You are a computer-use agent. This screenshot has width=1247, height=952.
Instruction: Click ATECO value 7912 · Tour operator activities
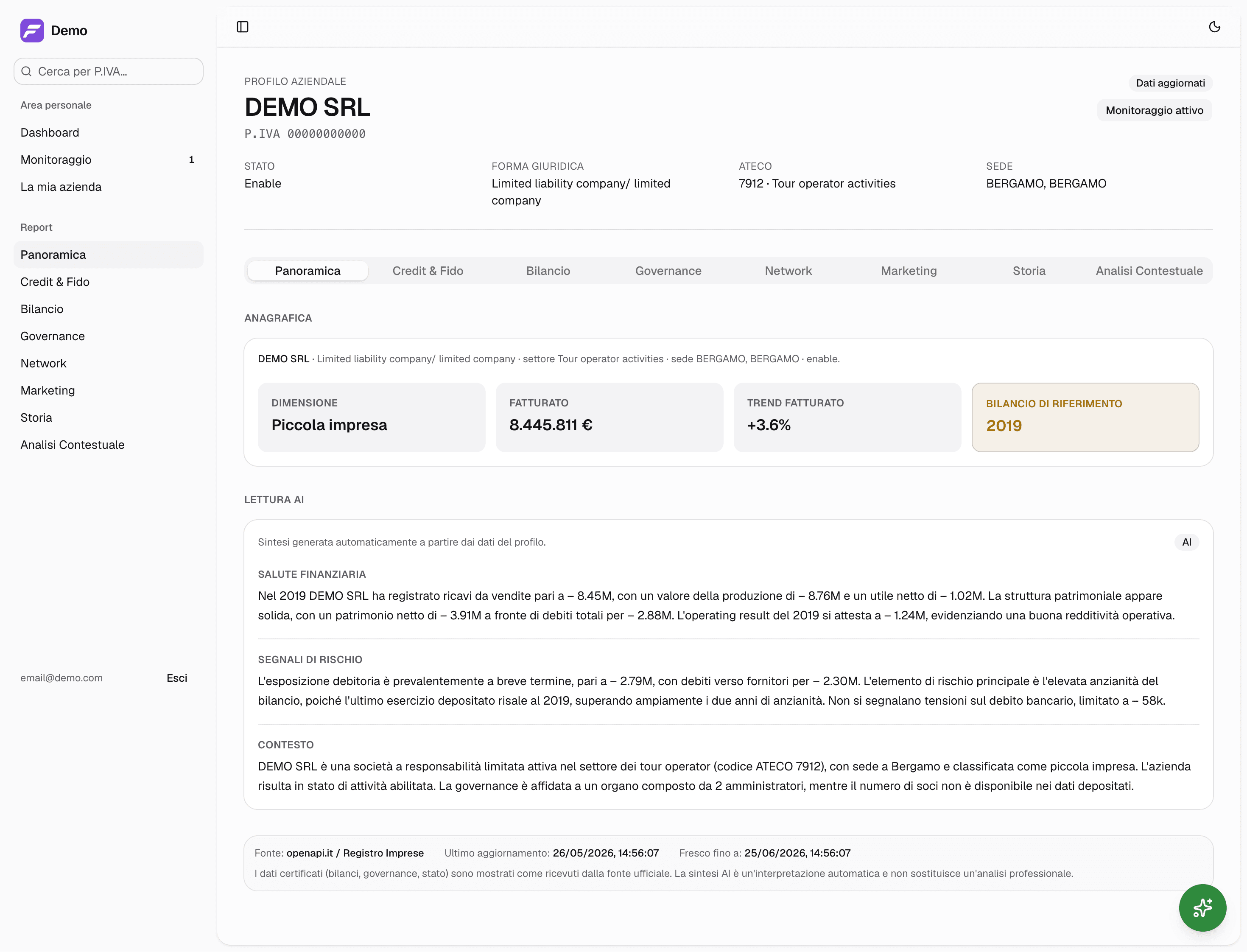tap(817, 184)
